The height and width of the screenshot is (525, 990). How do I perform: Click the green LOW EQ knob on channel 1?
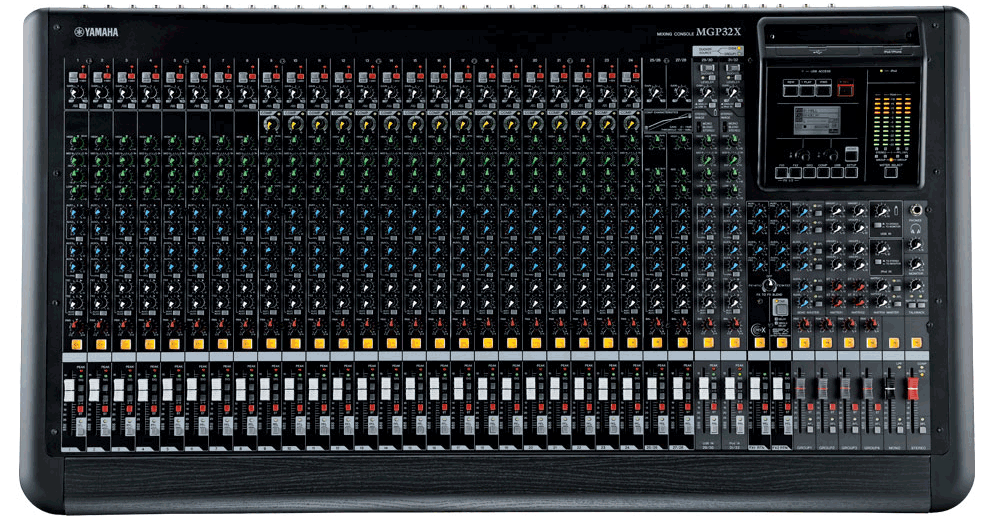point(75,191)
